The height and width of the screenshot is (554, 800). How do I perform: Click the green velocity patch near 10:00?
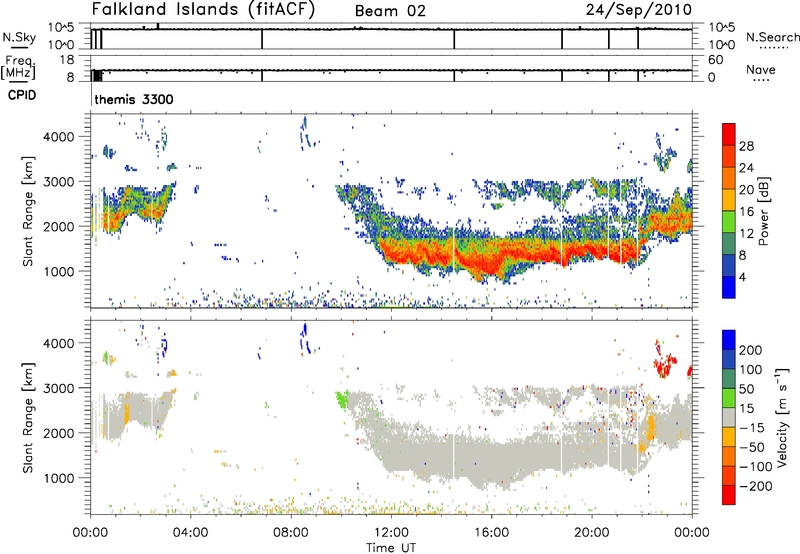pos(342,399)
